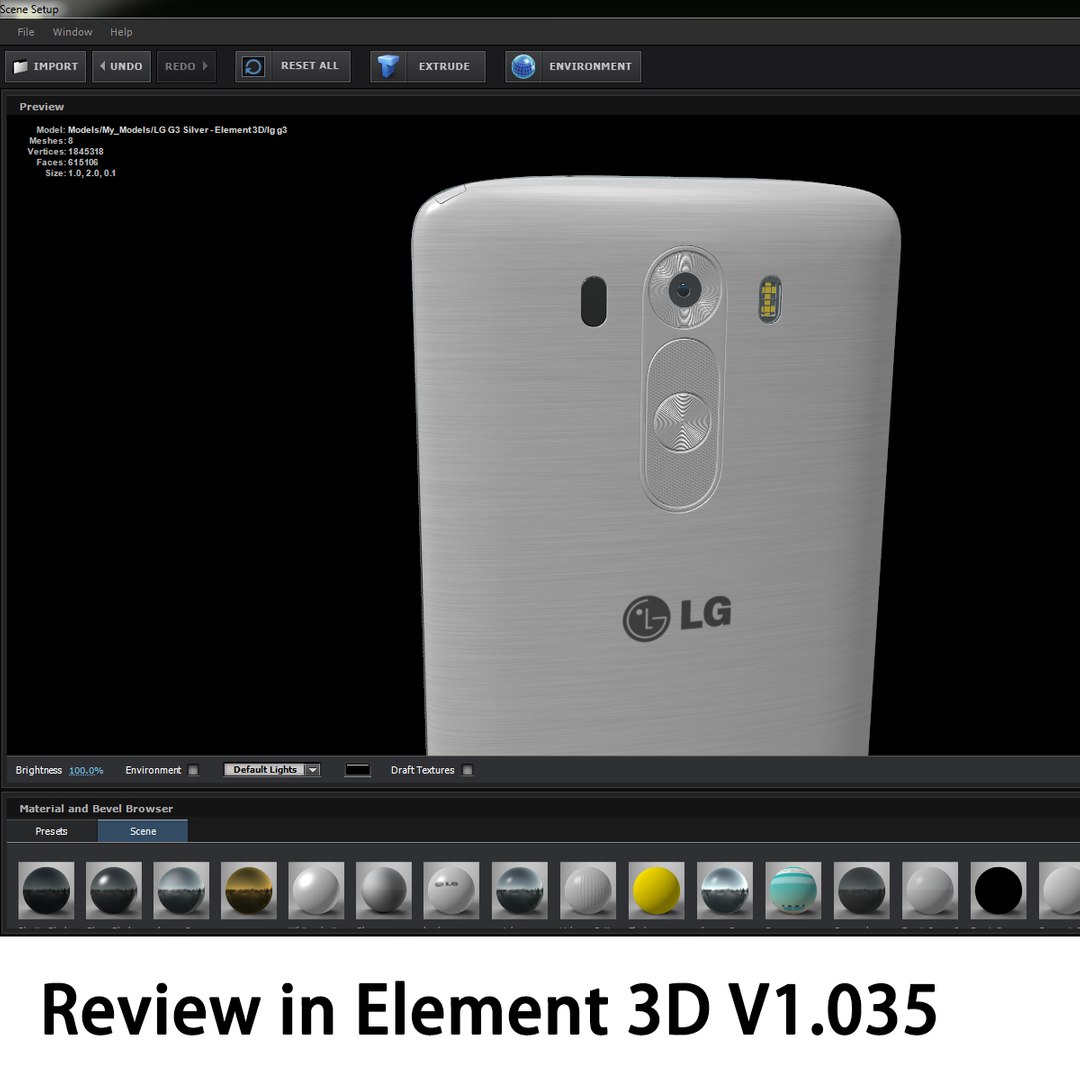Switch to the Presets tab
The height and width of the screenshot is (1080, 1080).
click(x=52, y=831)
